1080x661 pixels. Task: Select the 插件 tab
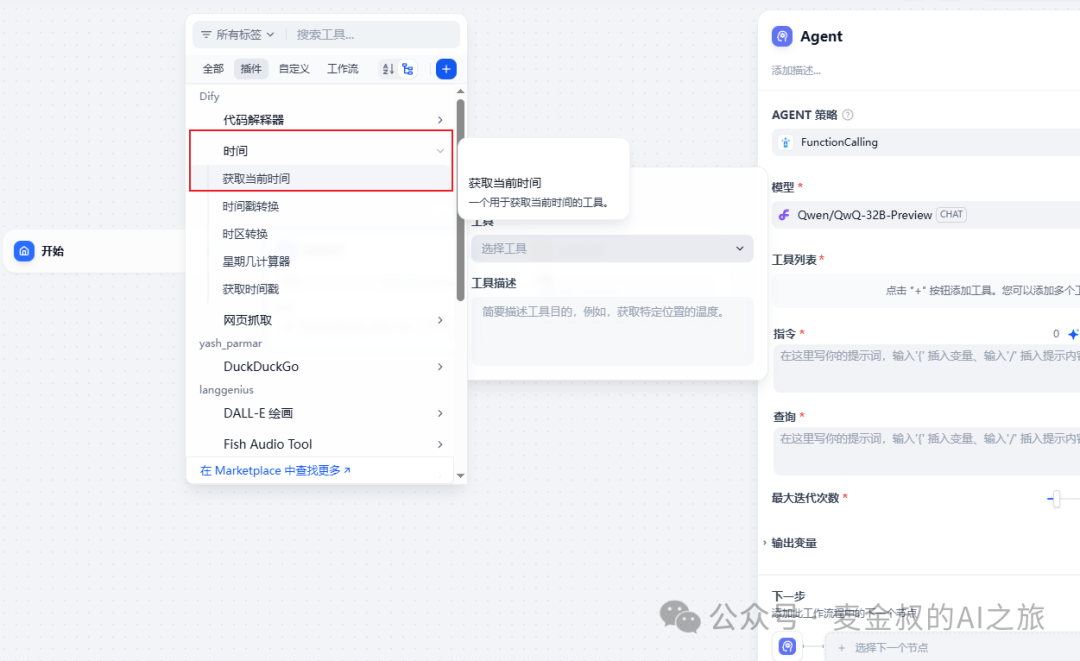coord(251,69)
